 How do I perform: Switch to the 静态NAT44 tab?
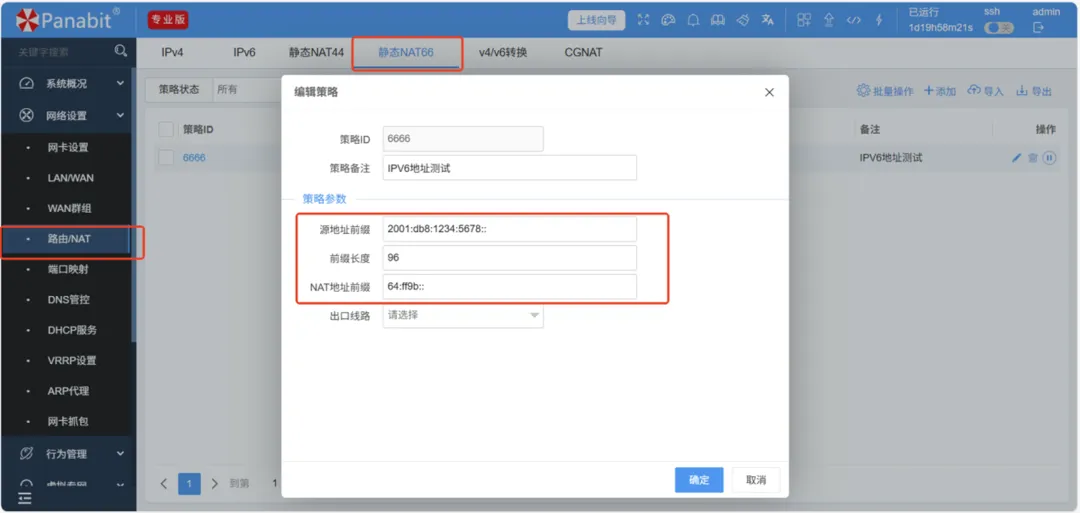[x=315, y=52]
